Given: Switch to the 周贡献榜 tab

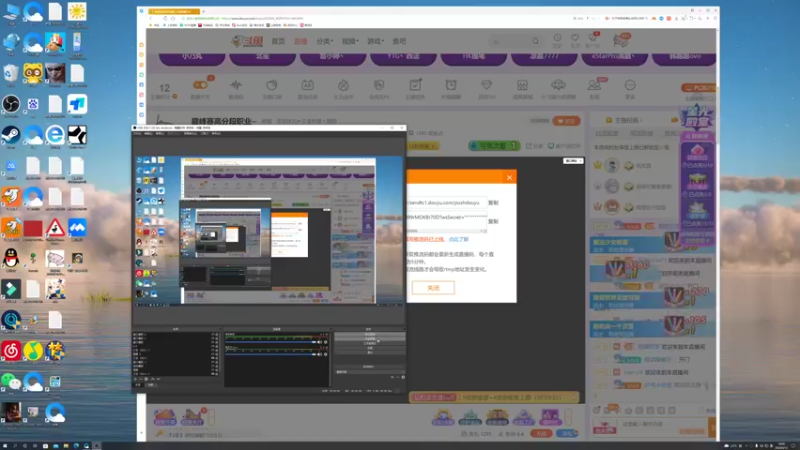Looking at the screenshot, I should tap(641, 134).
